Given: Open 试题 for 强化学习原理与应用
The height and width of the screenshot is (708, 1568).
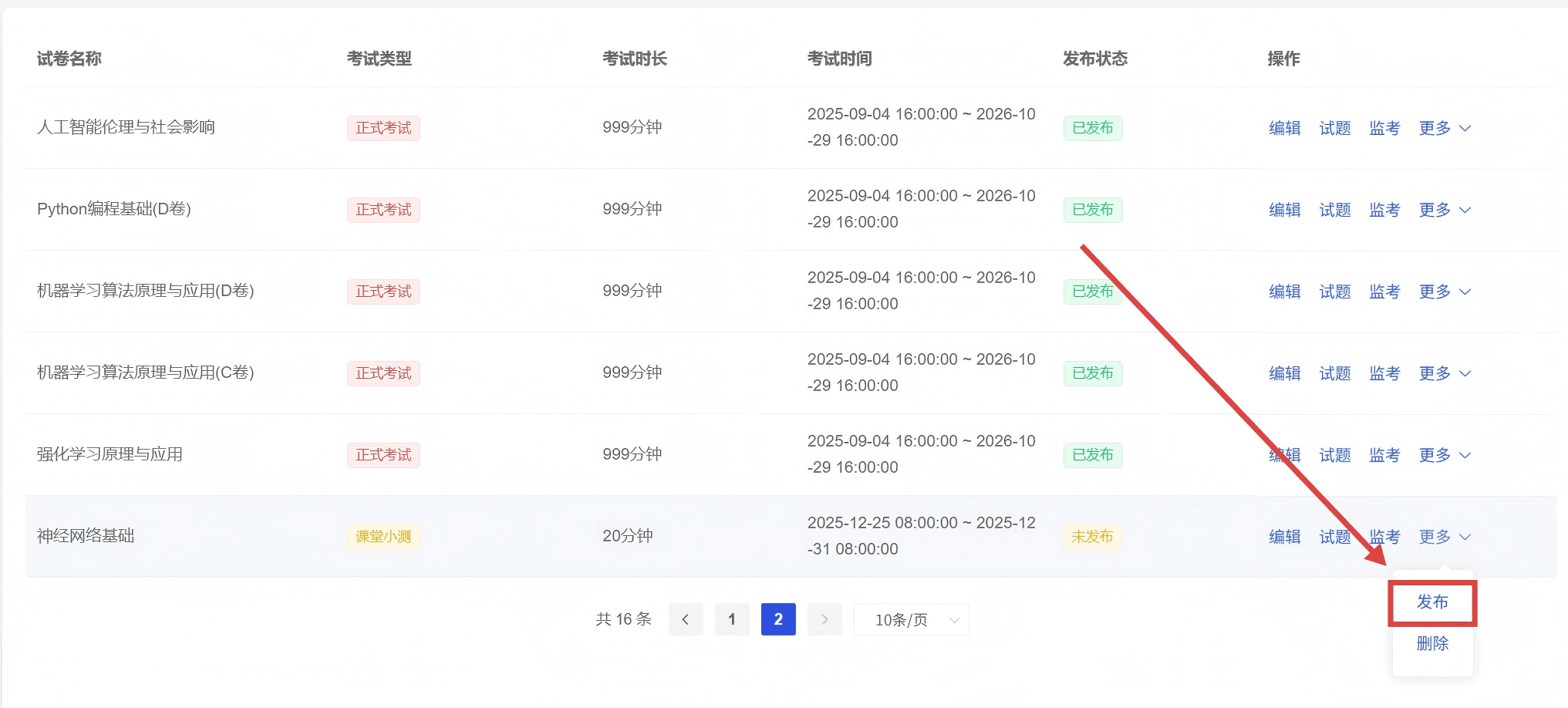Looking at the screenshot, I should coord(1334,455).
